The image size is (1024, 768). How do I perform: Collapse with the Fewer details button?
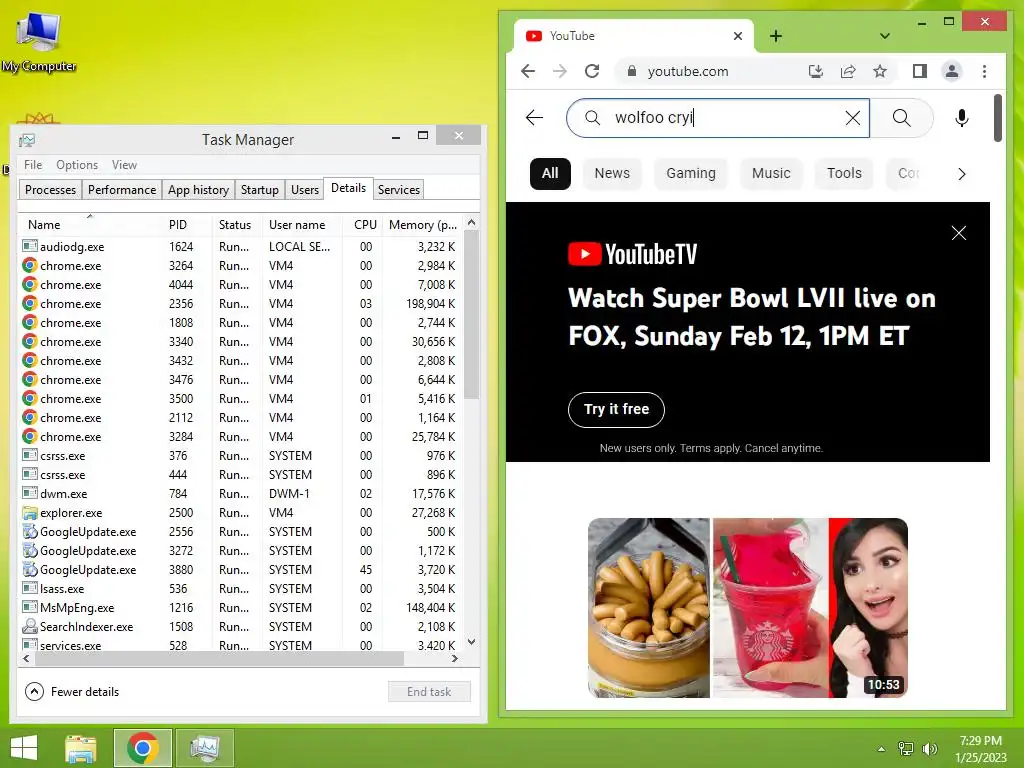coord(72,692)
